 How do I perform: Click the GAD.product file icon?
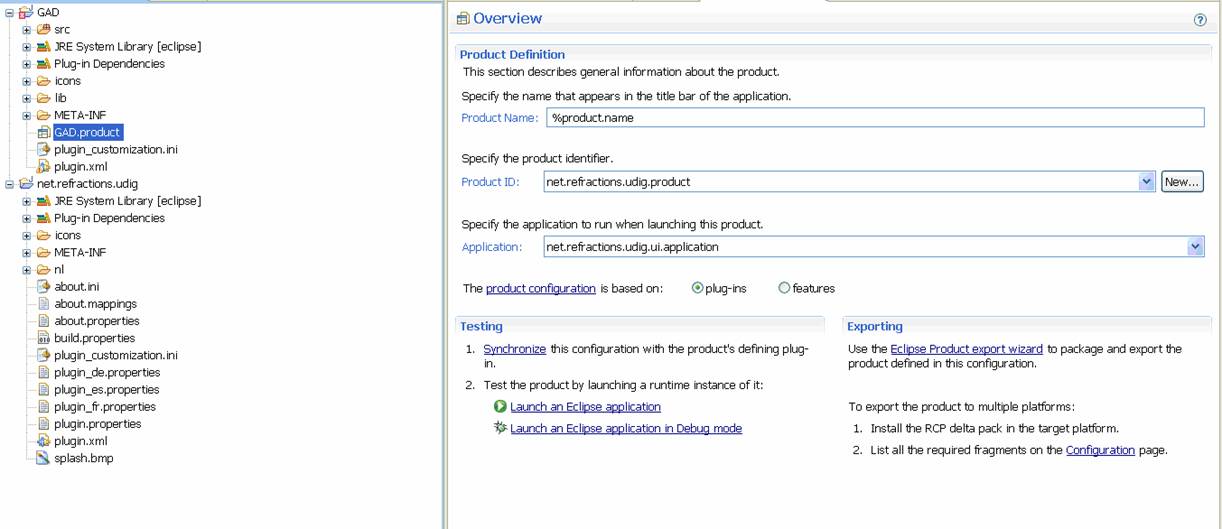pos(44,132)
